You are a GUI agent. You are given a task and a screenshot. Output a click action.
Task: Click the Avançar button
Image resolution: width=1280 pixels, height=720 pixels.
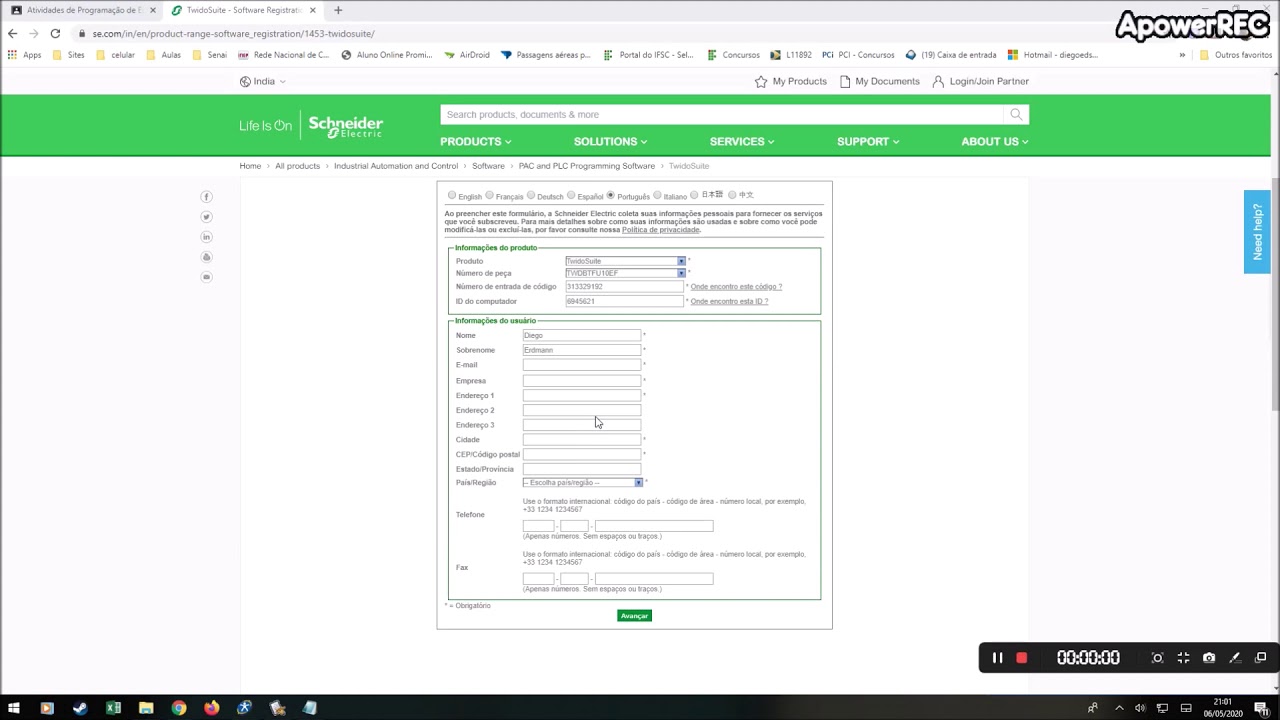click(x=634, y=616)
